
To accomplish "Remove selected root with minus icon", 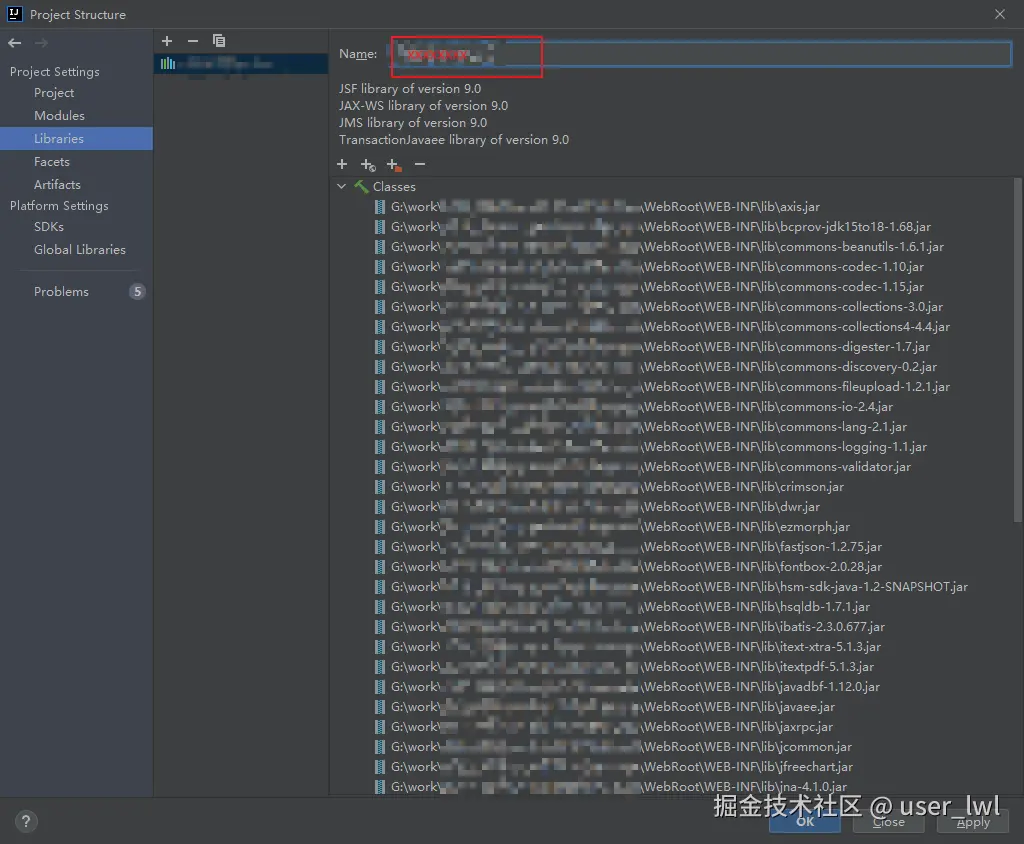I will pyautogui.click(x=420, y=165).
